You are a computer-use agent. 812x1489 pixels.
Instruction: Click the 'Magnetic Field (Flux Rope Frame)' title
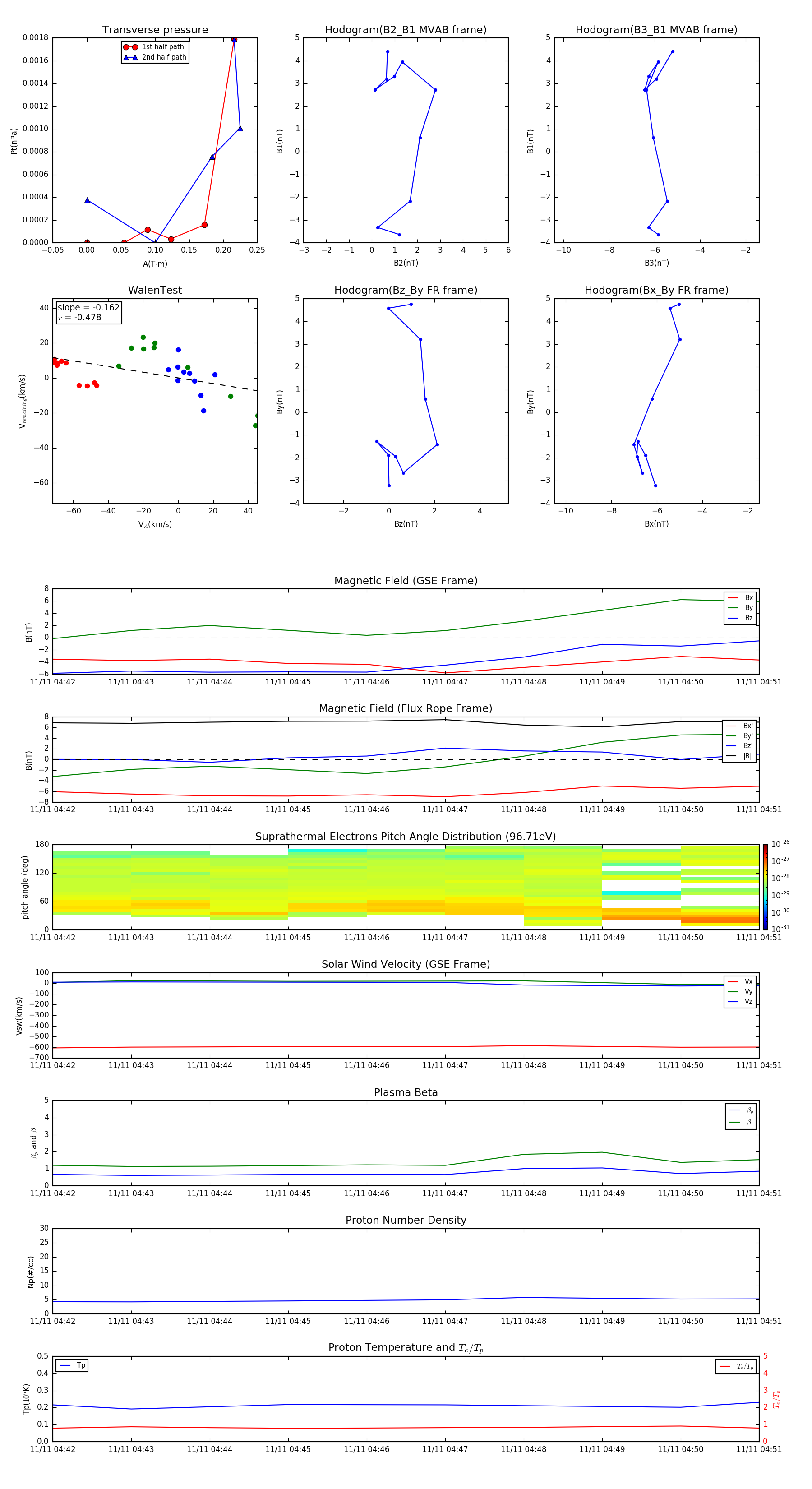pos(406,709)
